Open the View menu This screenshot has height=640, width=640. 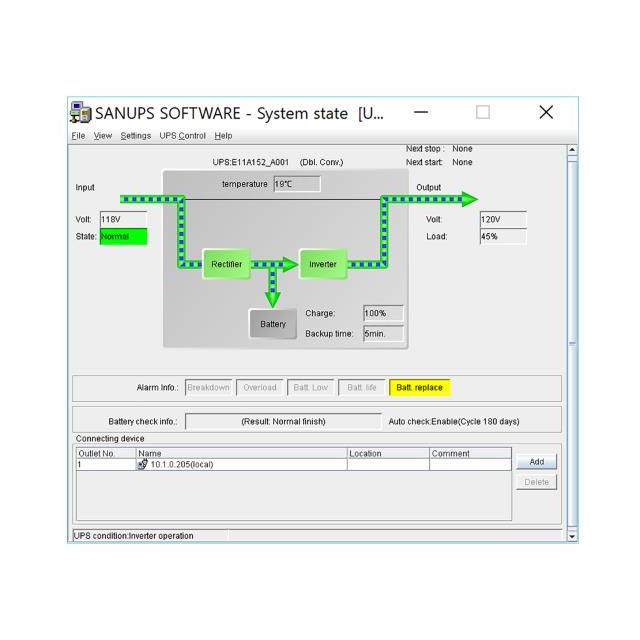(102, 136)
